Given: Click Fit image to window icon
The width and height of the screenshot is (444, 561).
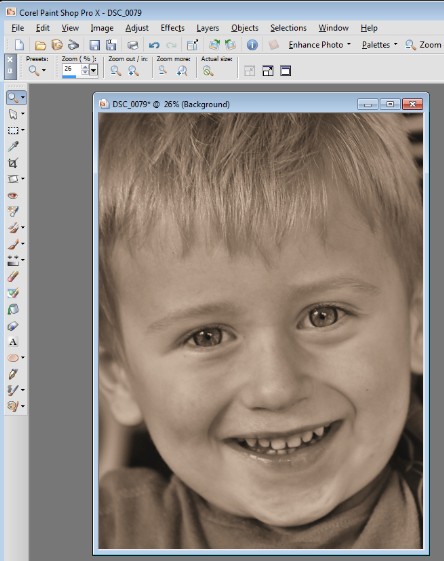Looking at the screenshot, I should [x=268, y=71].
